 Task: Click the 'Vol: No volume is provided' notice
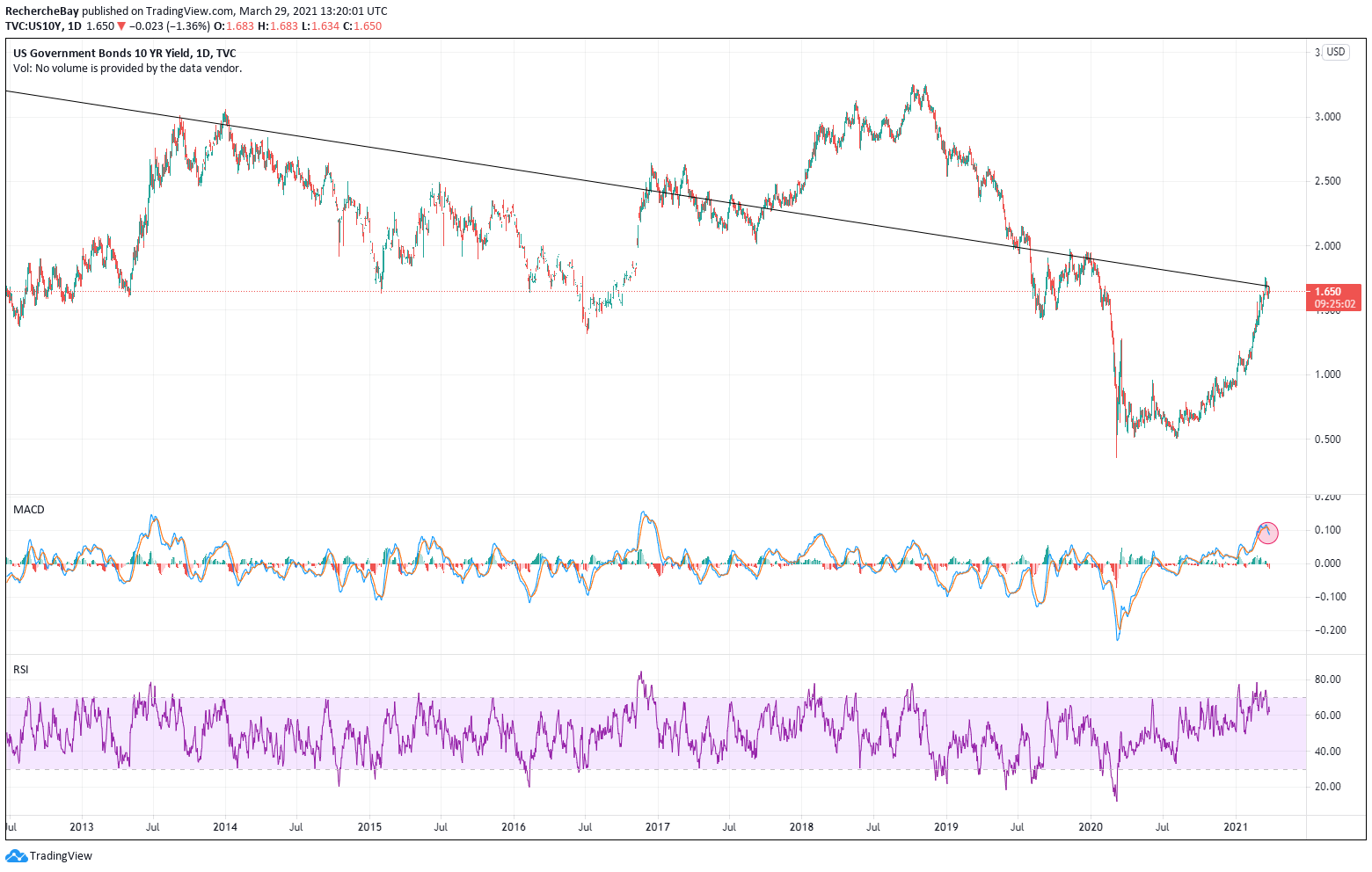coord(128,68)
